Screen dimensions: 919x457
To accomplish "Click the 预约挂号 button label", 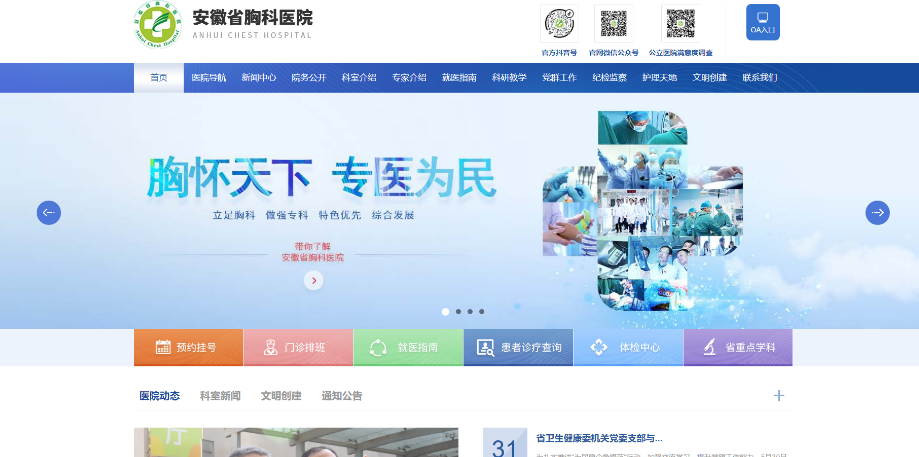I will 196,347.
